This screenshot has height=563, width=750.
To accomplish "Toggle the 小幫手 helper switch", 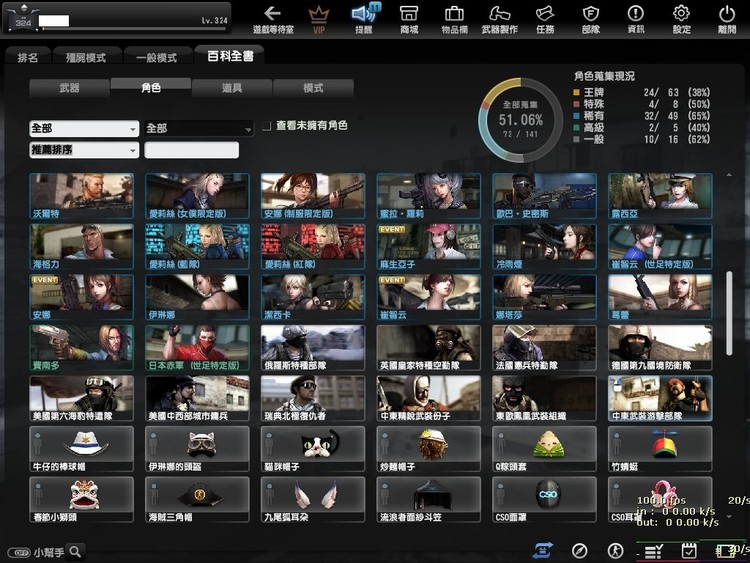I will tap(19, 552).
